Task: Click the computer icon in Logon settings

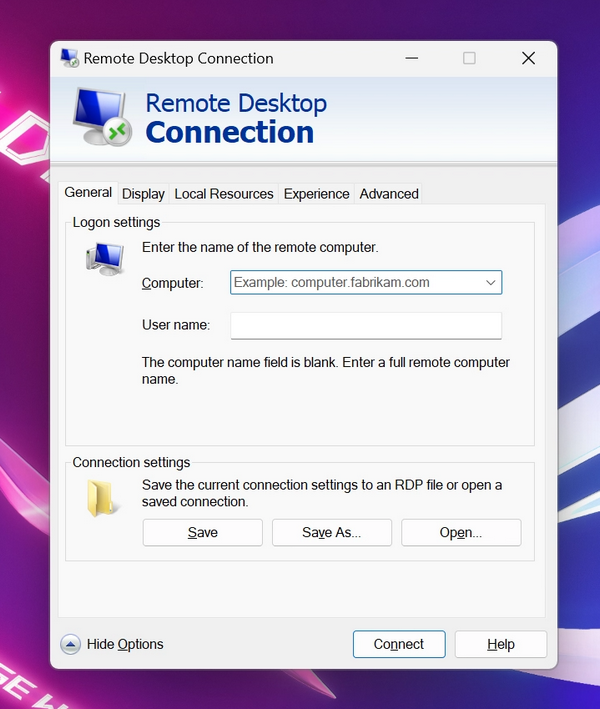Action: coord(105,259)
